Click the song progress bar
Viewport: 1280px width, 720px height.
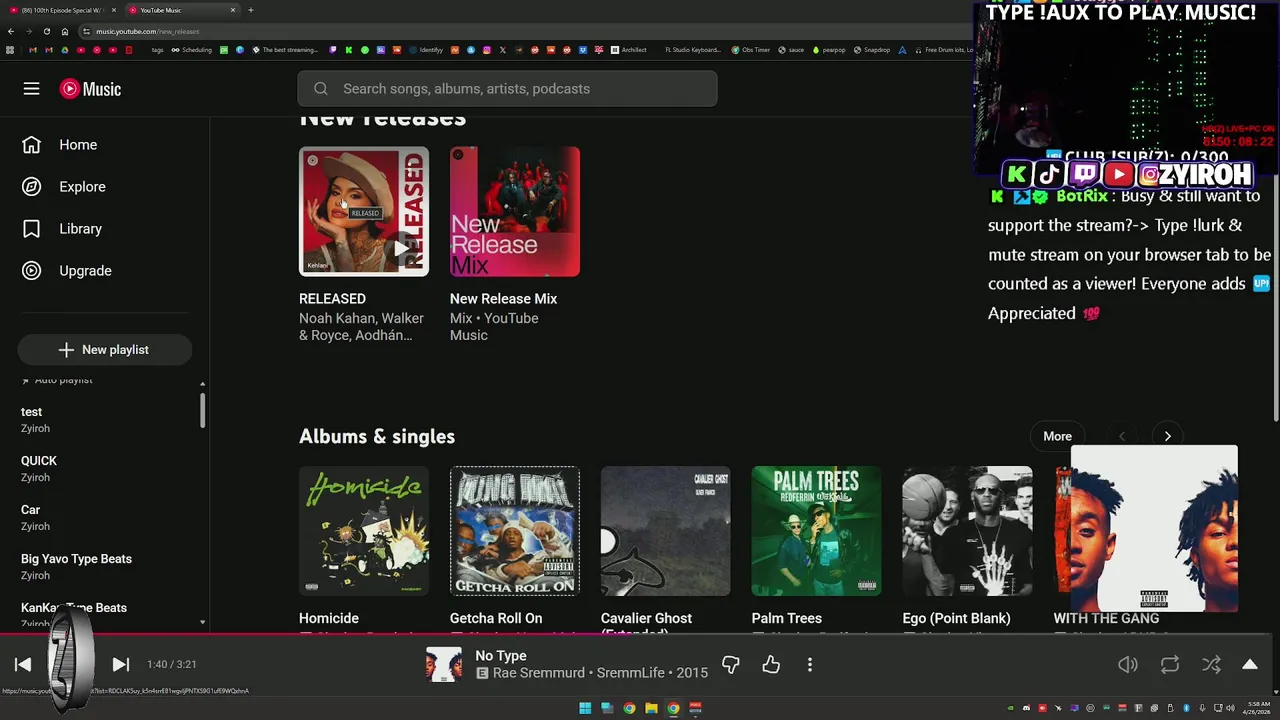(636, 633)
